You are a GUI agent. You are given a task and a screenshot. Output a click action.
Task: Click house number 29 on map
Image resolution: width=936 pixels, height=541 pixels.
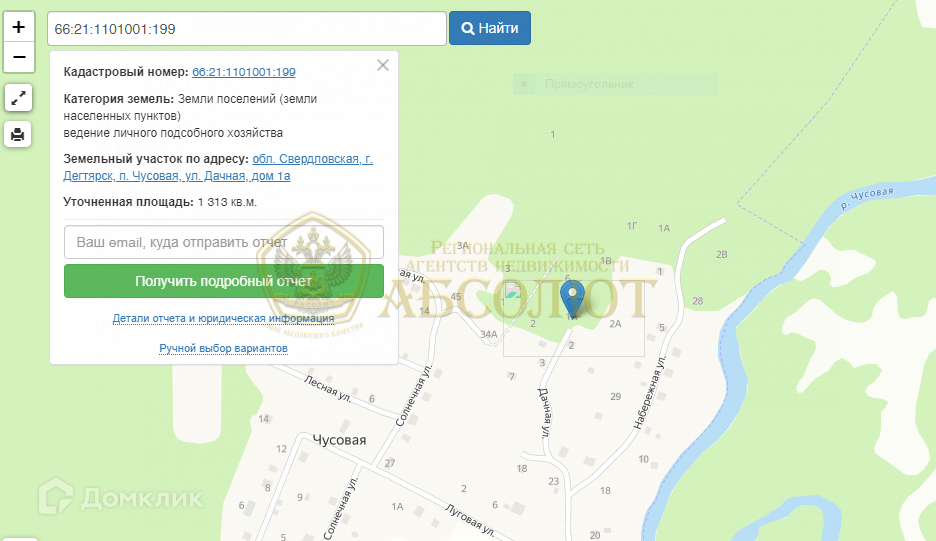[615, 396]
